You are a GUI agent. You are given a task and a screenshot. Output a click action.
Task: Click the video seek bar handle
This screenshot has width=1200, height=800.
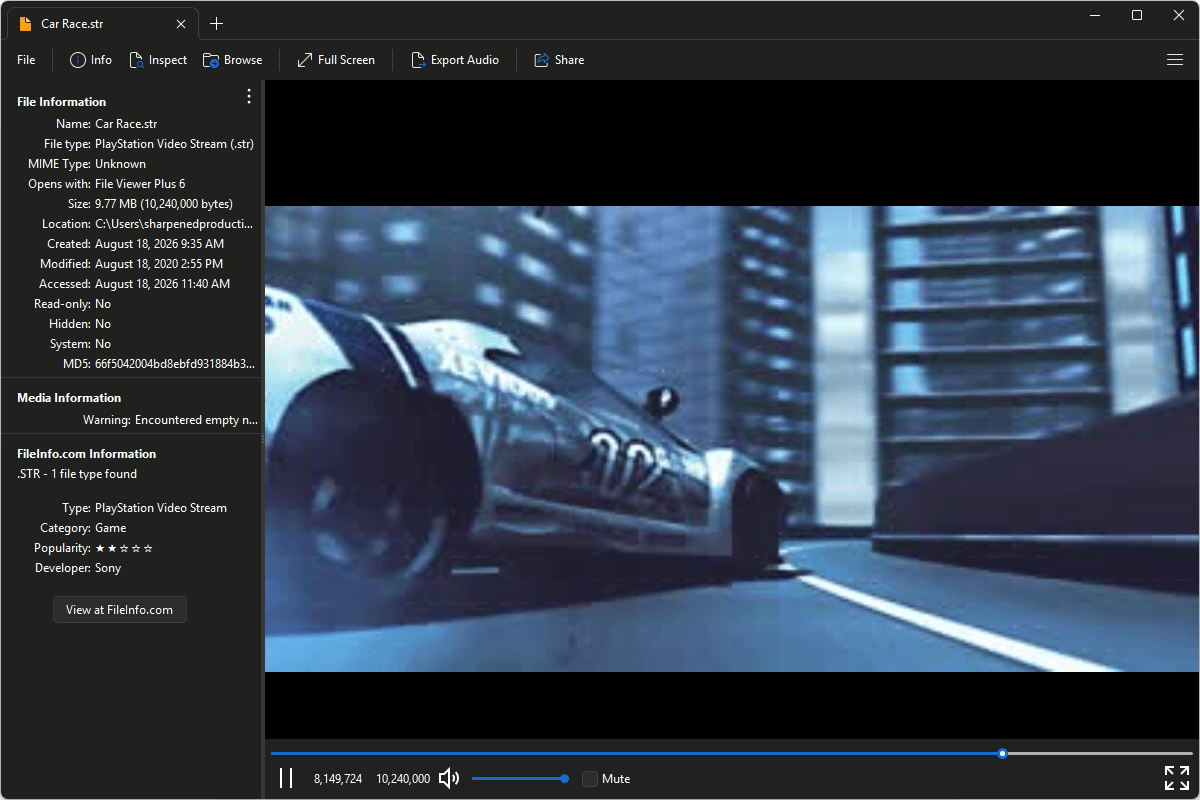[1002, 754]
